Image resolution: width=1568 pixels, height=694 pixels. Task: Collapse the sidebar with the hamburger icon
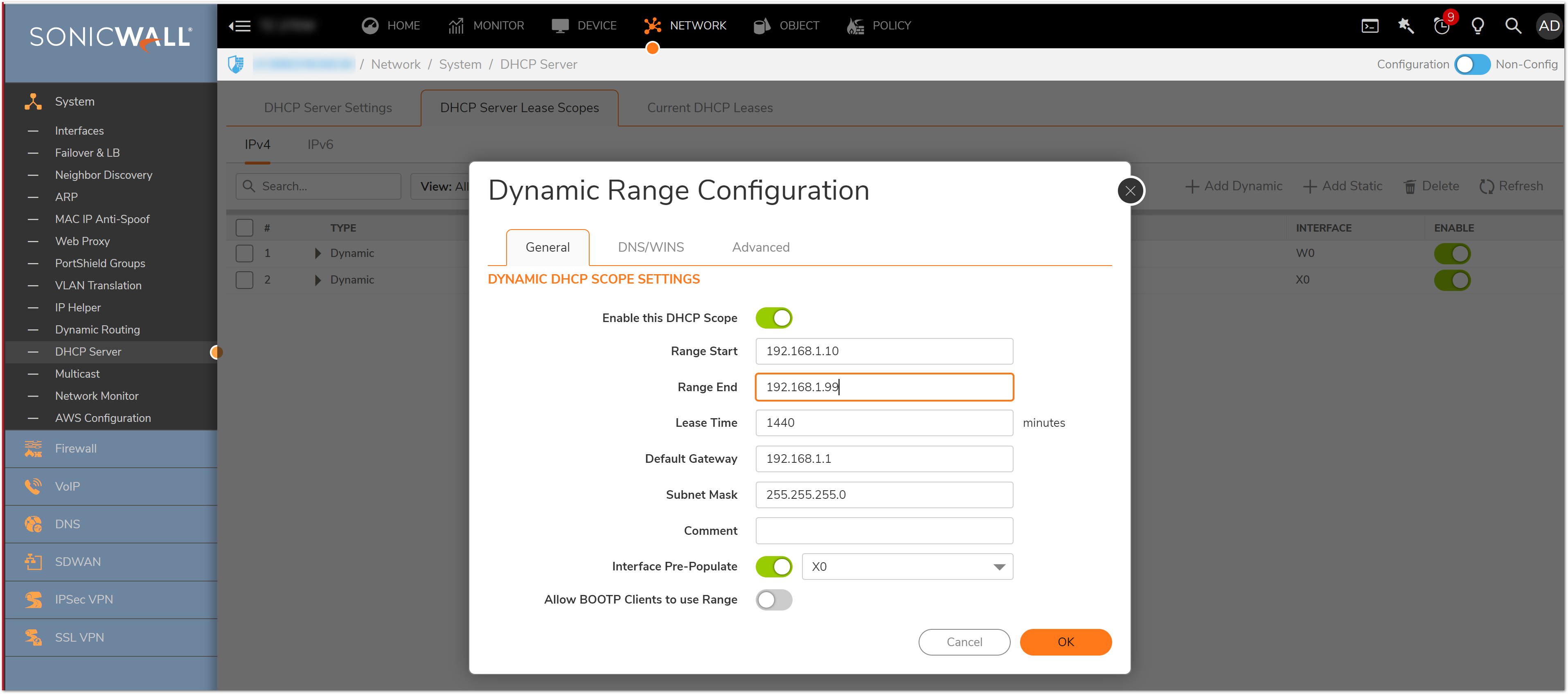click(240, 25)
